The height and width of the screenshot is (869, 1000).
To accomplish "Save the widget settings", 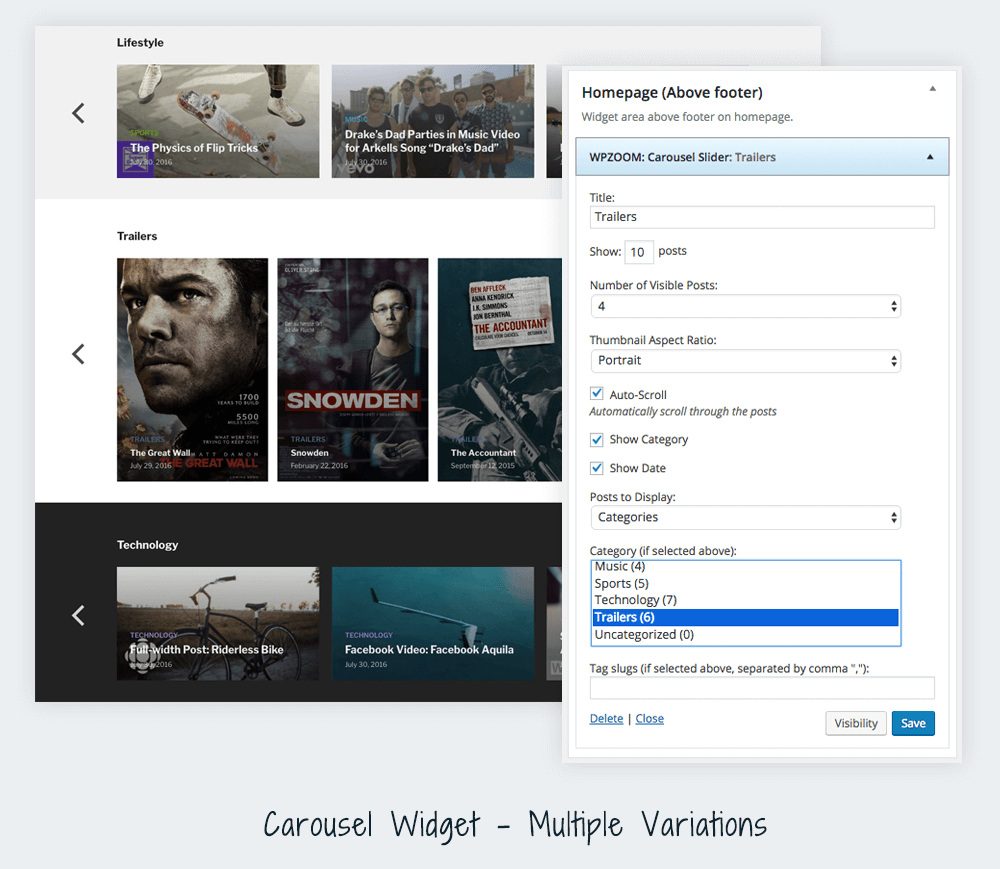I will coord(913,723).
